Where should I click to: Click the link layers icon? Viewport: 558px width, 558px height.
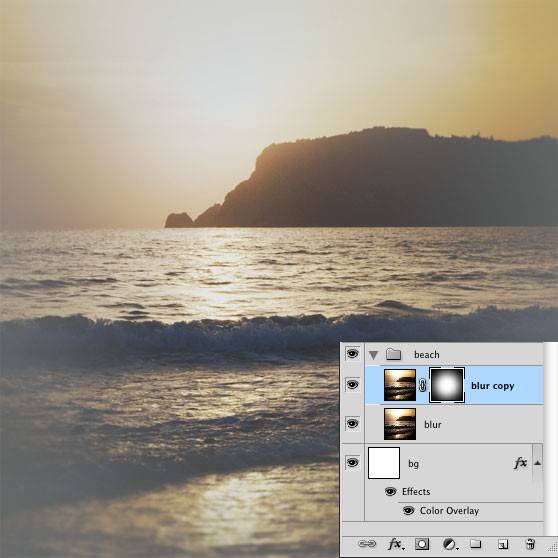pyautogui.click(x=367, y=544)
